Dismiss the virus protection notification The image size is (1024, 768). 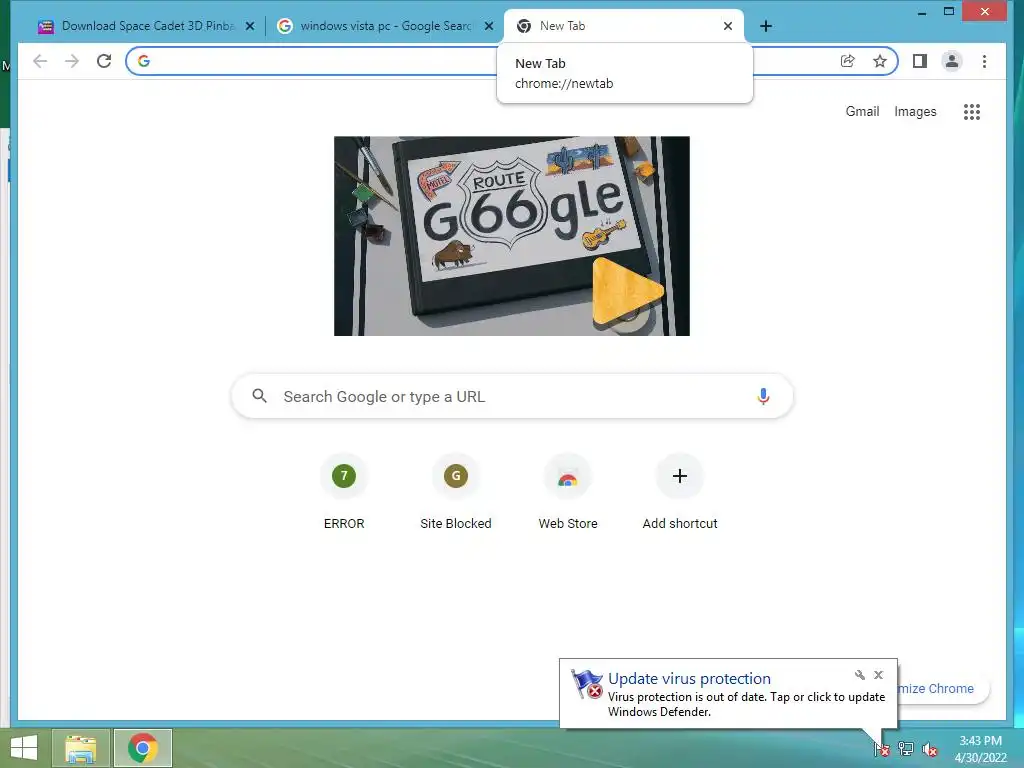click(878, 675)
